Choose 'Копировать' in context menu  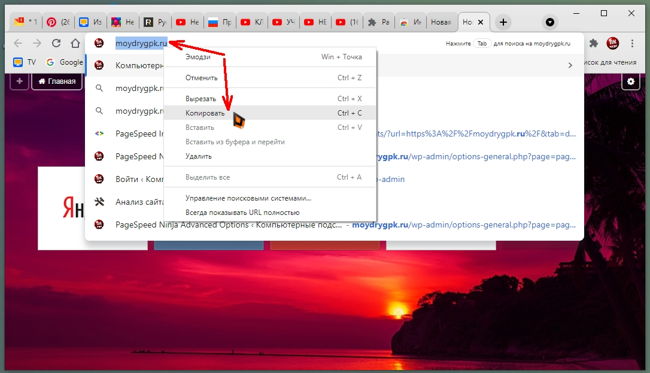pyautogui.click(x=270, y=113)
